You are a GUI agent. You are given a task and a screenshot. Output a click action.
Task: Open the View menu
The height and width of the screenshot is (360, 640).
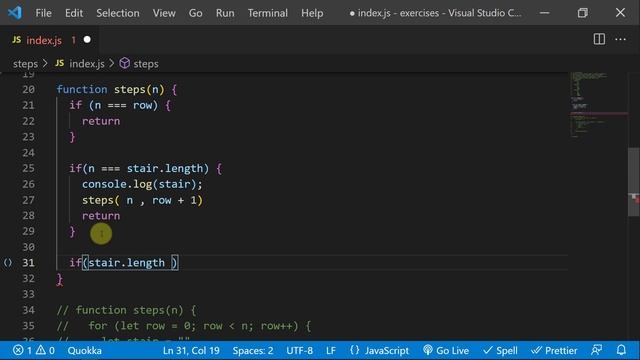pyautogui.click(x=164, y=13)
